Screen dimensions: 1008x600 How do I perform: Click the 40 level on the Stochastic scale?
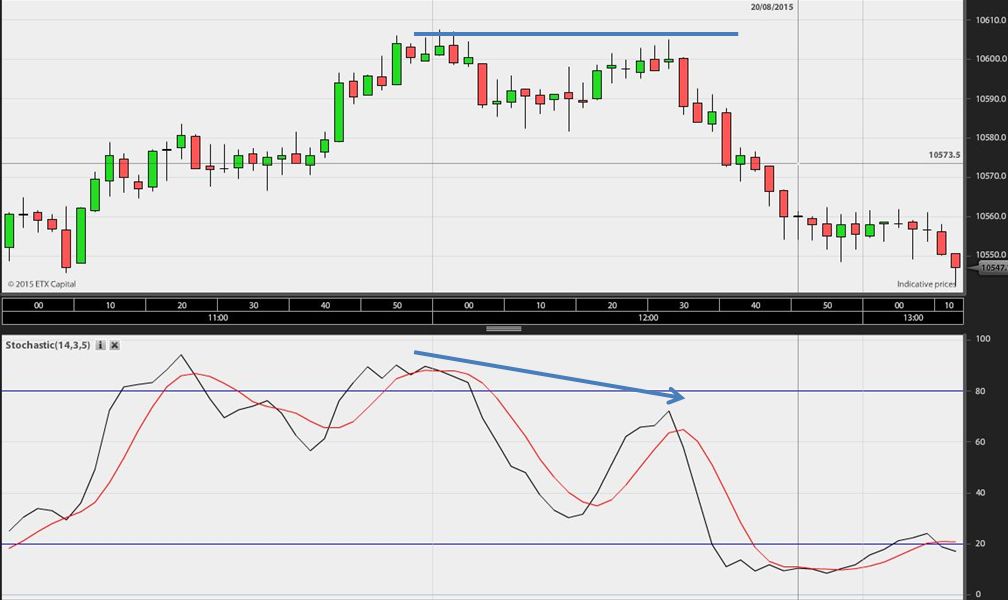980,493
